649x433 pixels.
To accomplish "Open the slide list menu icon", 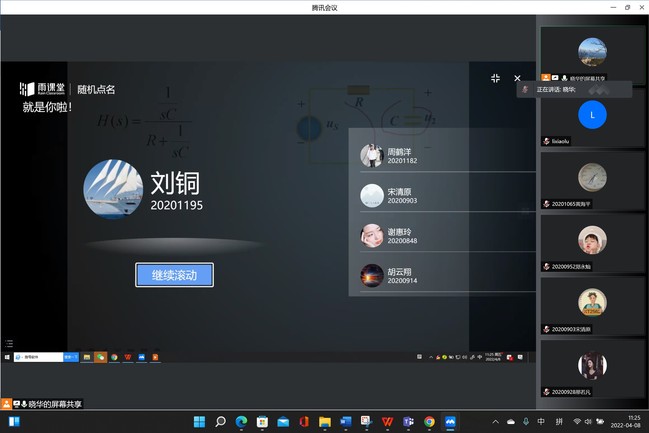I will click(x=9, y=343).
